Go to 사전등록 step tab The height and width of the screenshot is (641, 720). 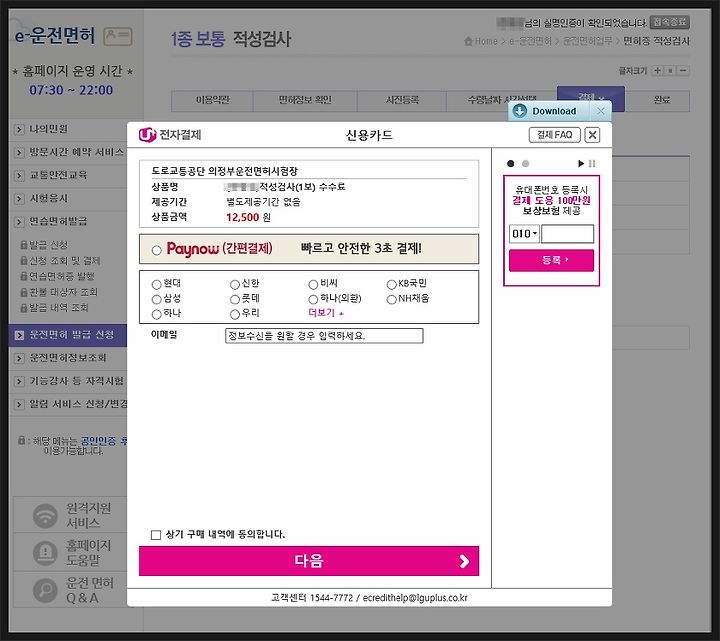(x=402, y=101)
